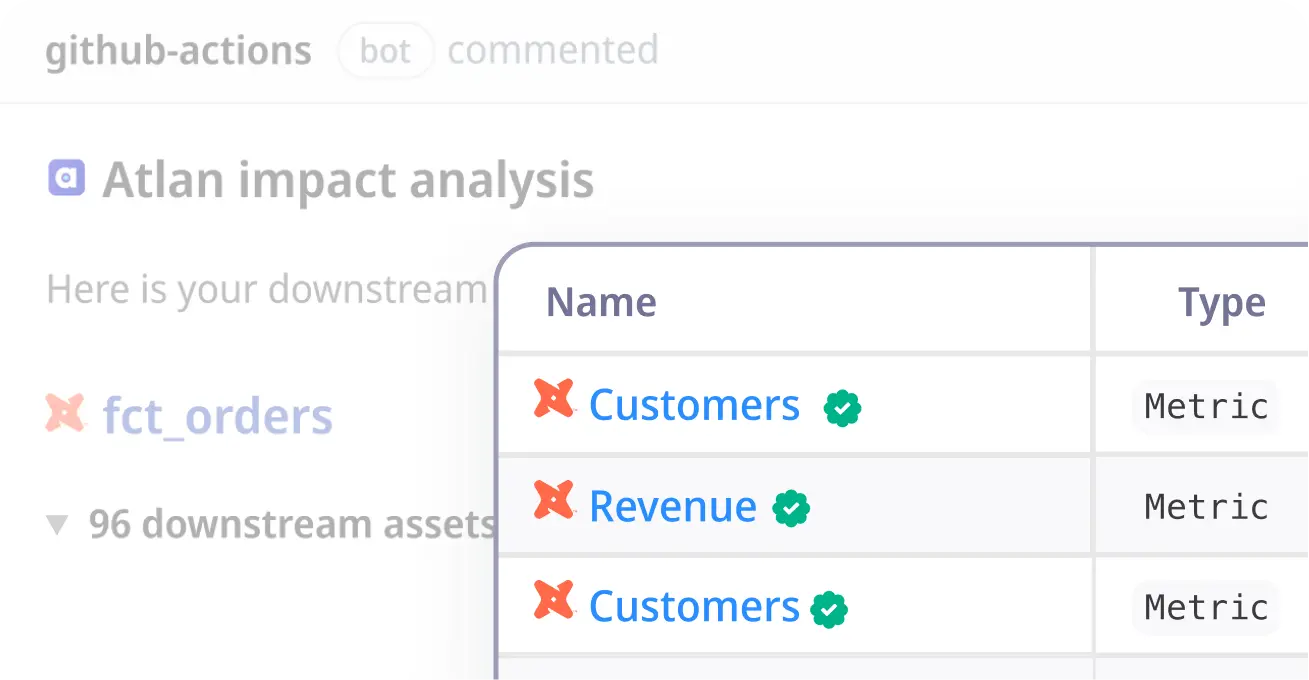The image size is (1309, 680).
Task: Click the Metric tag in Revenue row
Action: point(1206,507)
